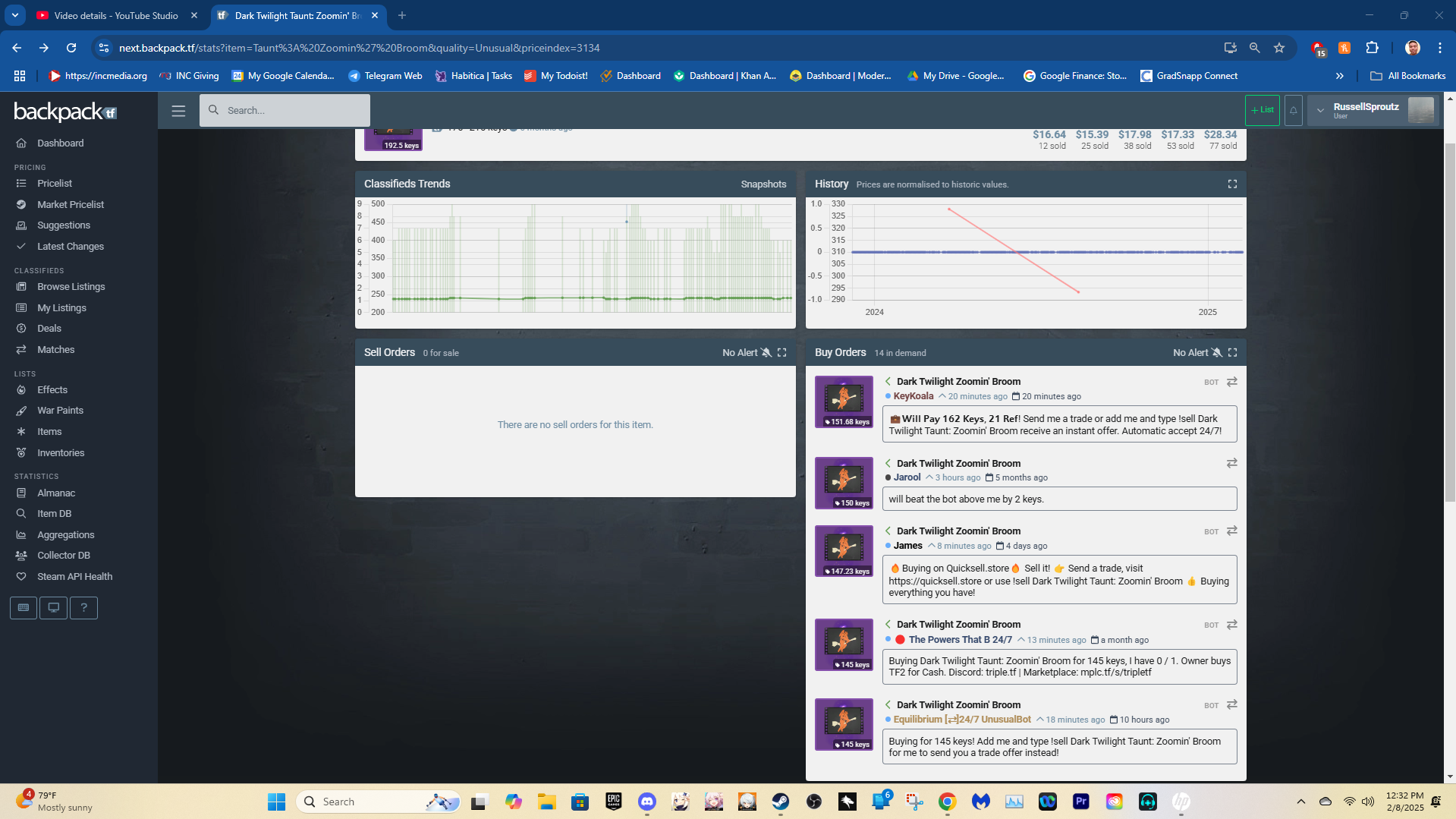1456x819 pixels.
Task: Expand the hidden bookmarks overflow chevron
Action: click(x=1340, y=76)
